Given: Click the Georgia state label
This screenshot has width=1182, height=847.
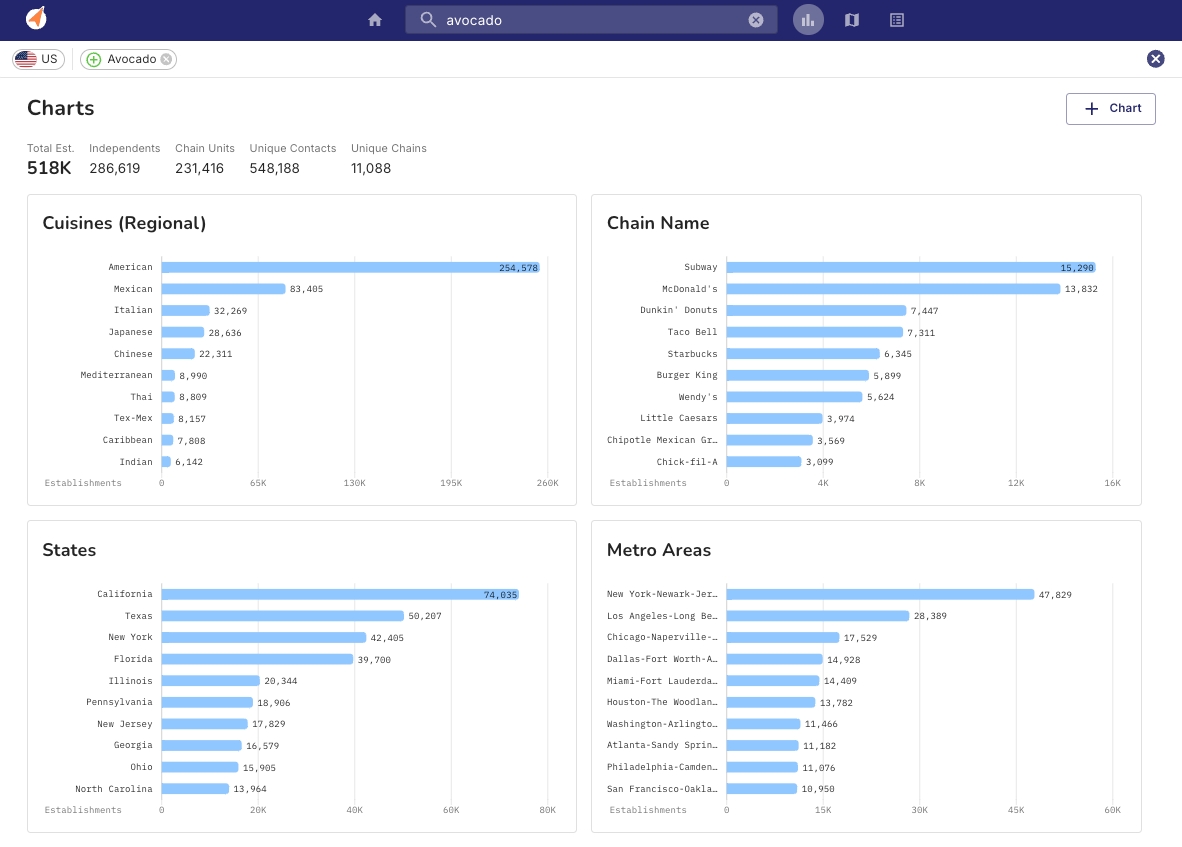Looking at the screenshot, I should point(133,745).
